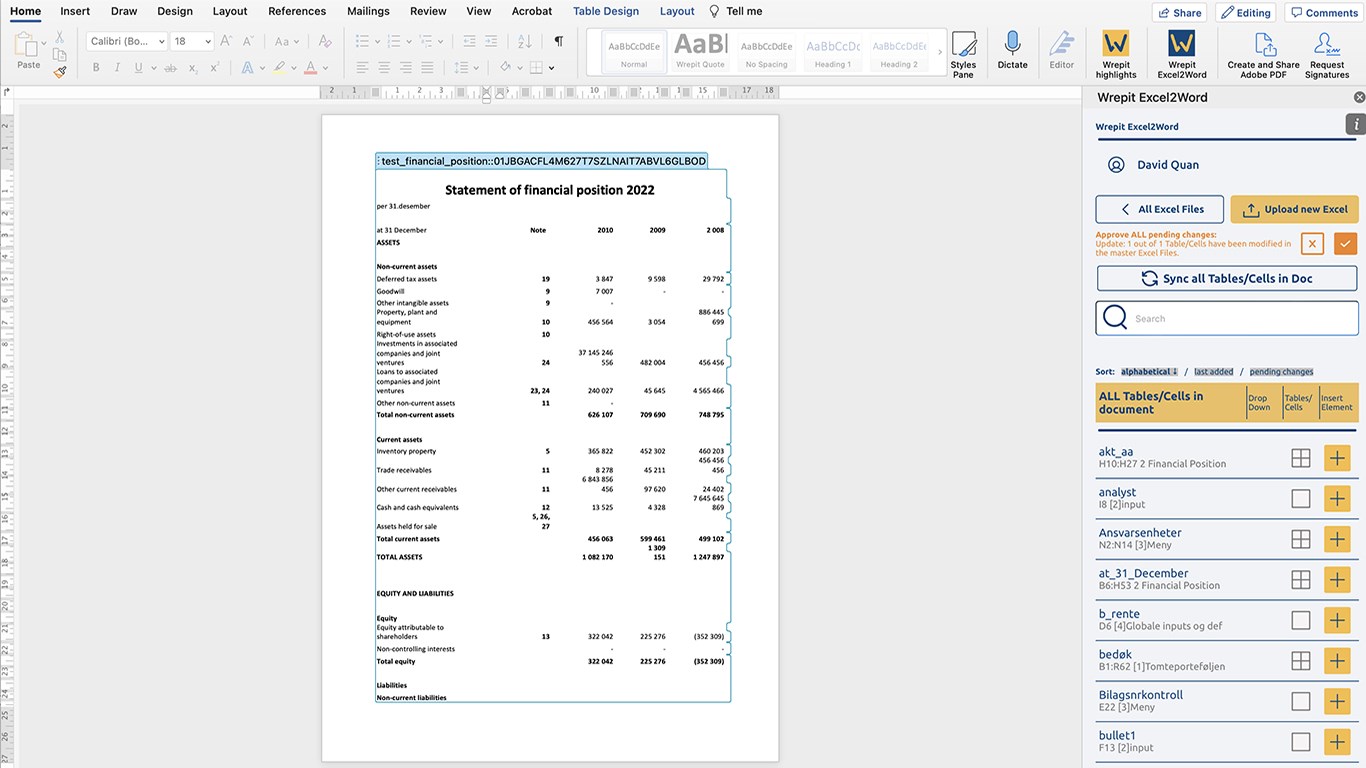Insert the akt_aa element with plus button
Image resolution: width=1366 pixels, height=768 pixels.
coord(1337,458)
